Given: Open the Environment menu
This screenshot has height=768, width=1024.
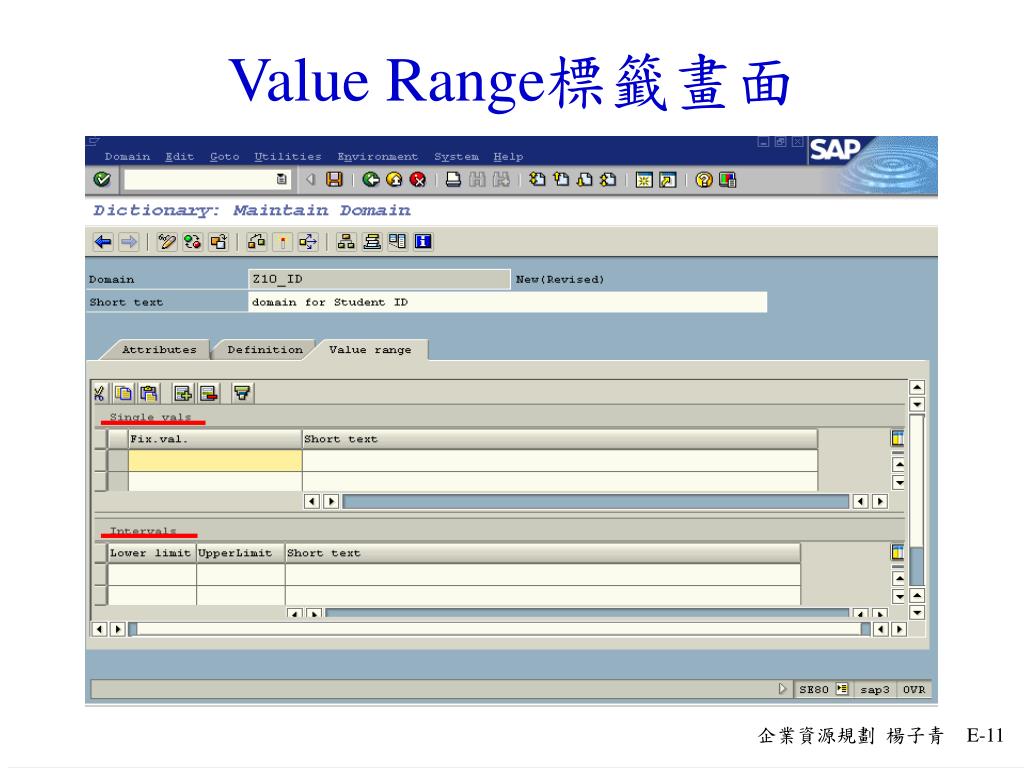Looking at the screenshot, I should tap(377, 157).
